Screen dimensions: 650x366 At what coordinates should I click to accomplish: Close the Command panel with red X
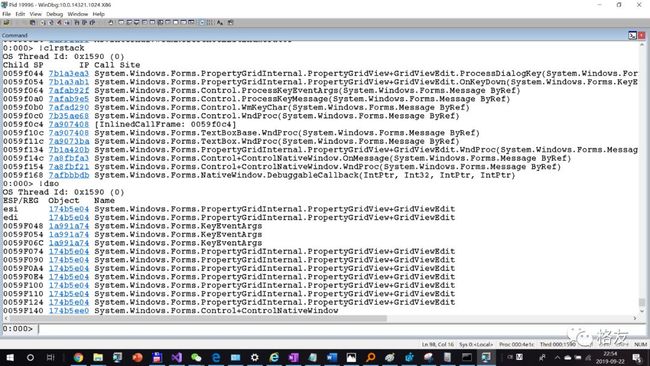click(641, 36)
